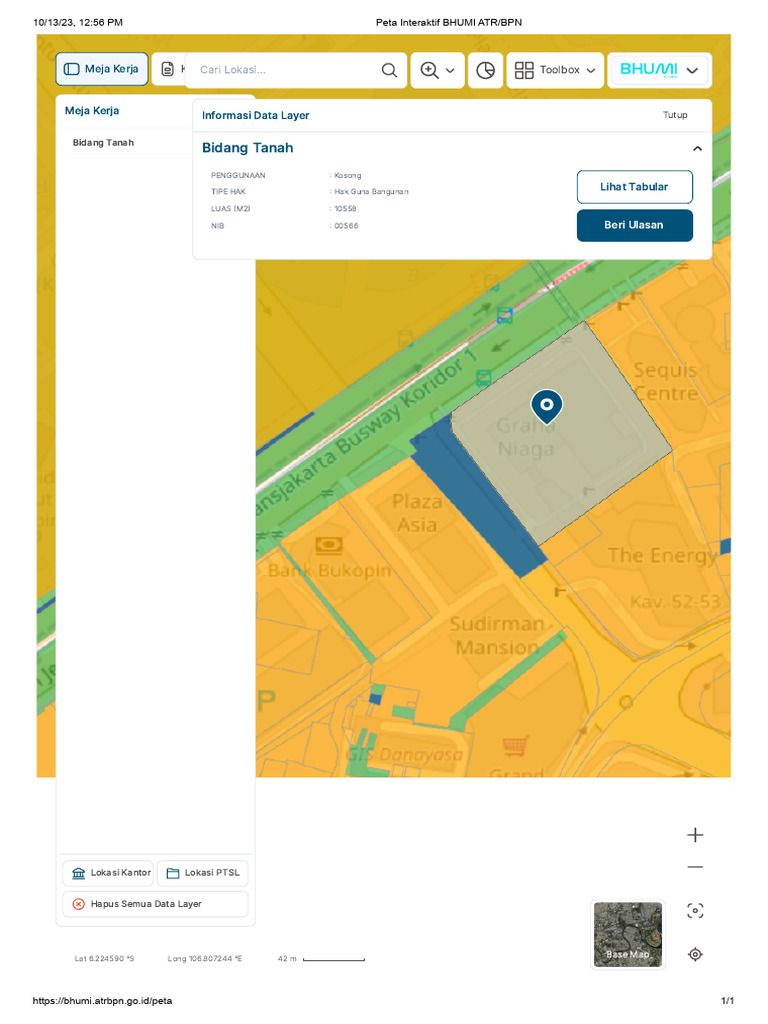This screenshot has width=768, height=1024.
Task: Click the focus extent icon
Action: pos(695,911)
